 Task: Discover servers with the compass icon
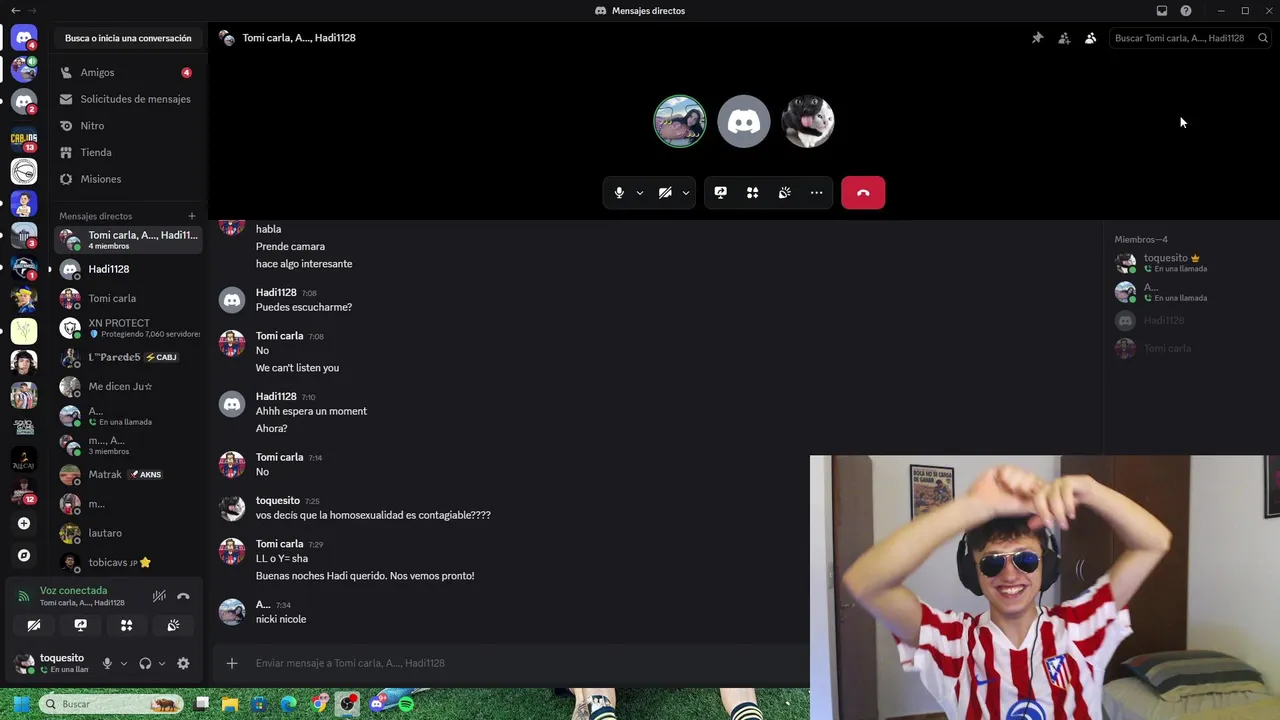tap(24, 555)
